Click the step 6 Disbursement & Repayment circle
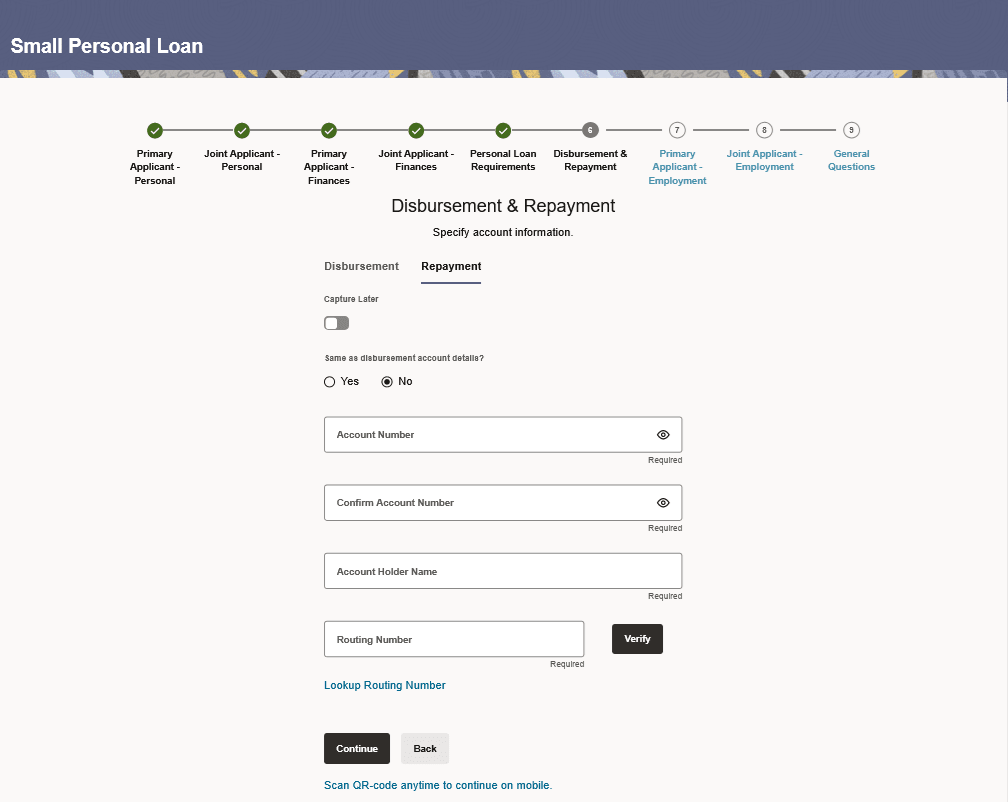 [x=590, y=130]
